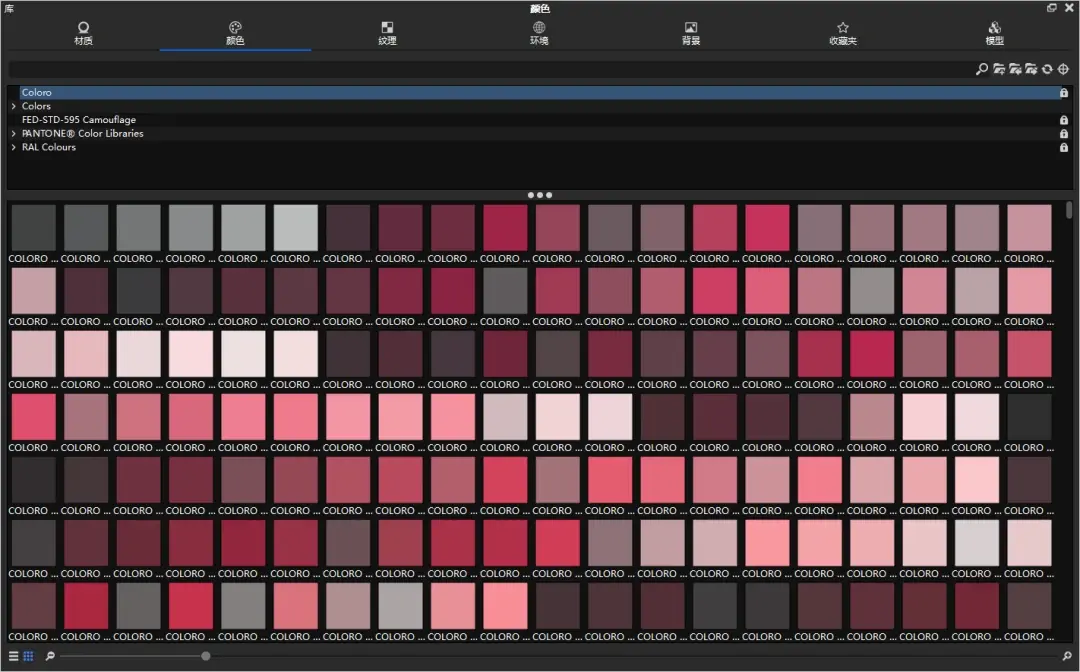Image resolution: width=1080 pixels, height=672 pixels.
Task: Open the 收藏夹 (Favorites) tab
Action: (x=842, y=33)
